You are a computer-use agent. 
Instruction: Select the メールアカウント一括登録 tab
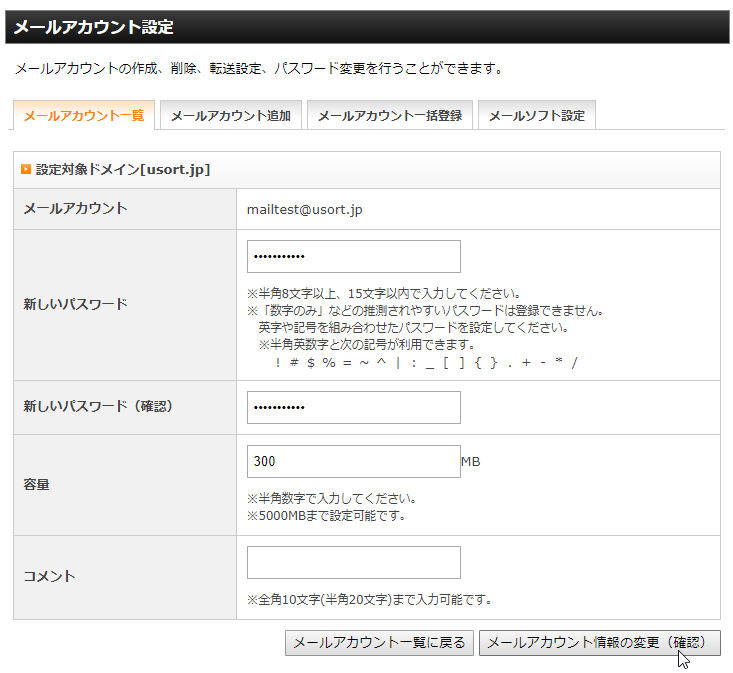click(x=389, y=116)
